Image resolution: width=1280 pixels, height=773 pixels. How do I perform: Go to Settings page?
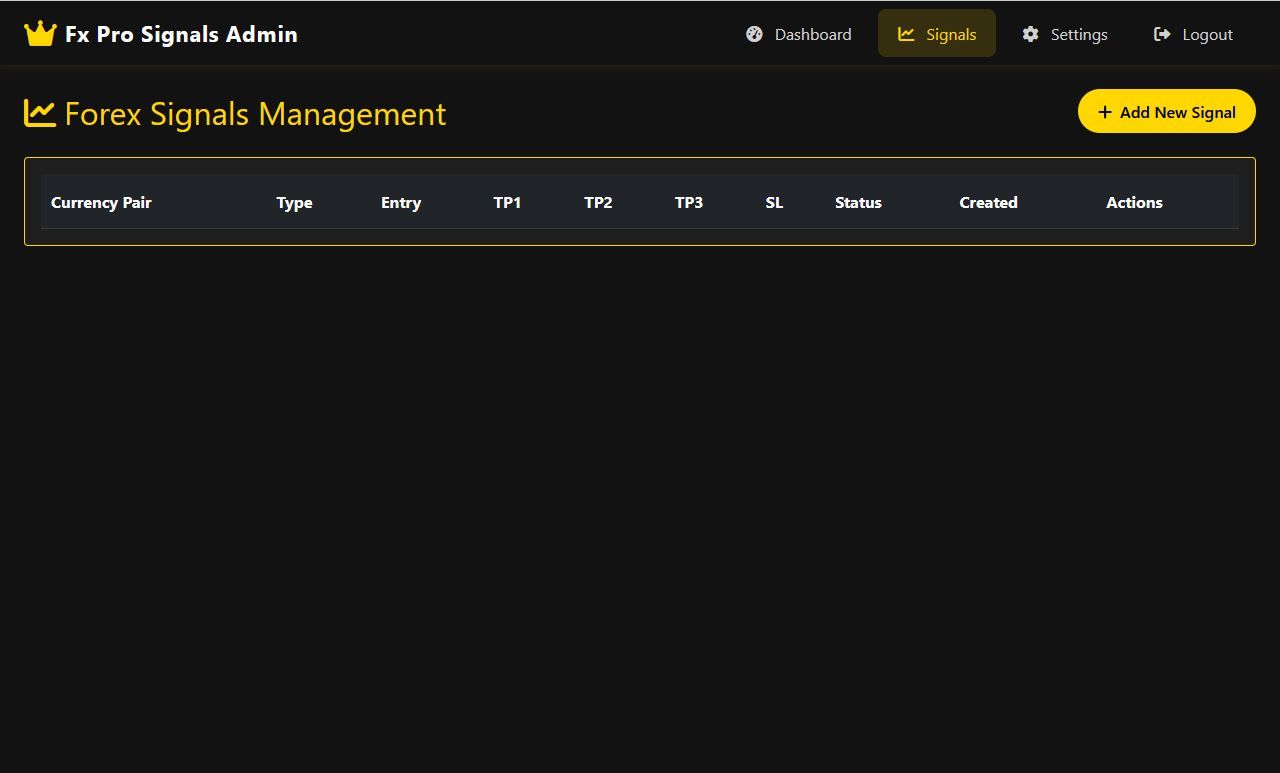coord(1064,33)
